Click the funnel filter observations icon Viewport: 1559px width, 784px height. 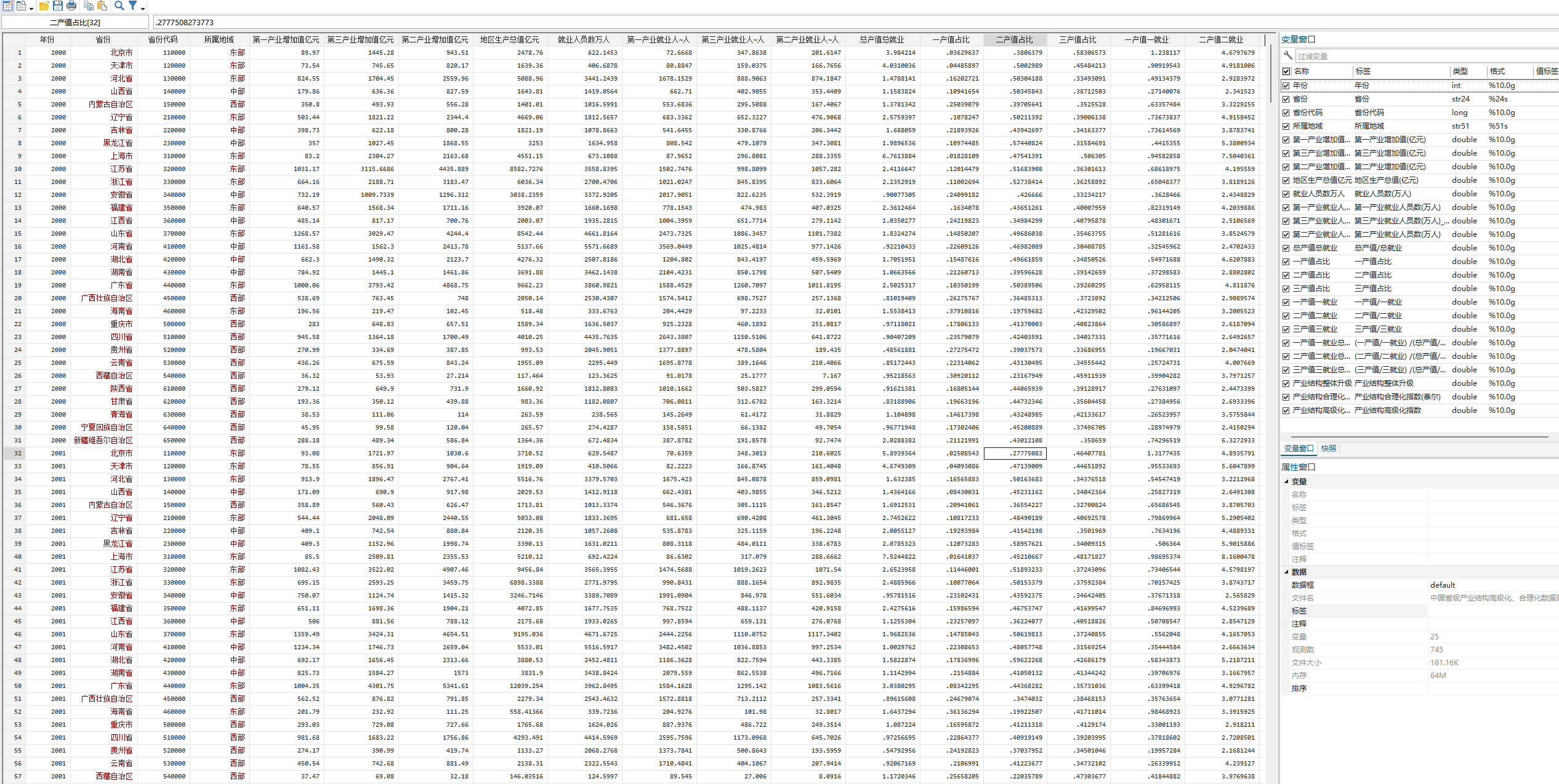pyautogui.click(x=132, y=6)
